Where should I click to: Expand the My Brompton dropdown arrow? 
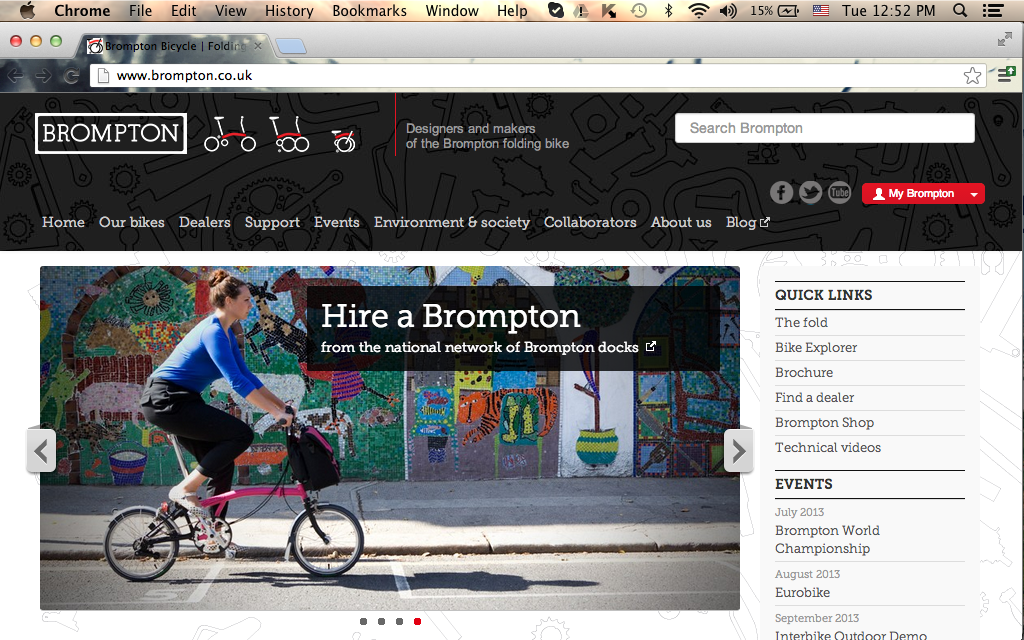974,194
